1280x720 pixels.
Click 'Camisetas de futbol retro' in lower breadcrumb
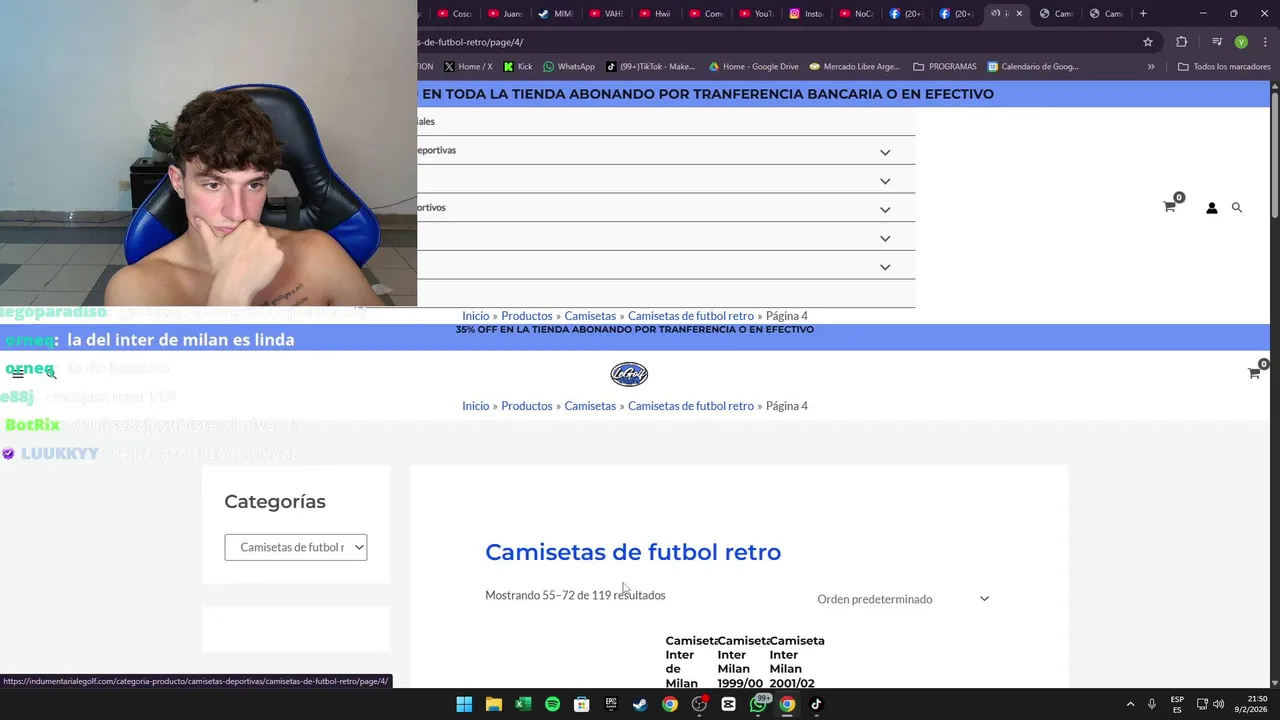pos(691,406)
